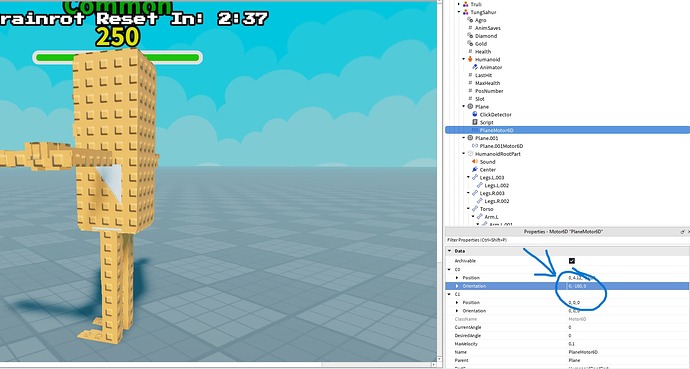Click the Parent value Plane
This screenshot has height=369, width=690.
(628, 360)
